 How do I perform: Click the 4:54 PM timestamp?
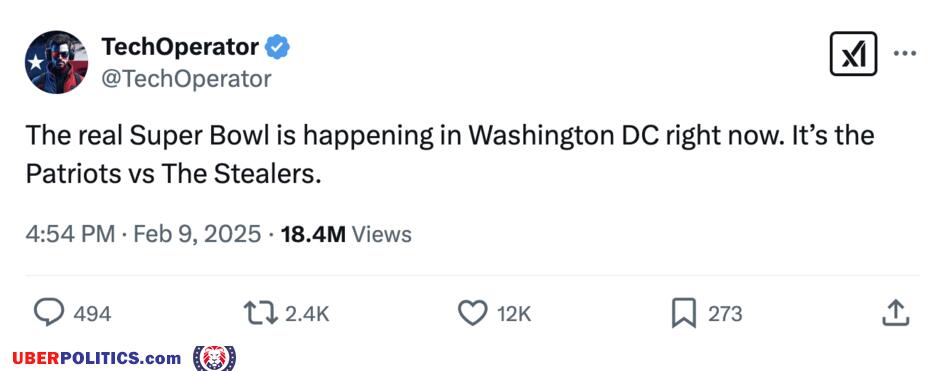point(70,234)
